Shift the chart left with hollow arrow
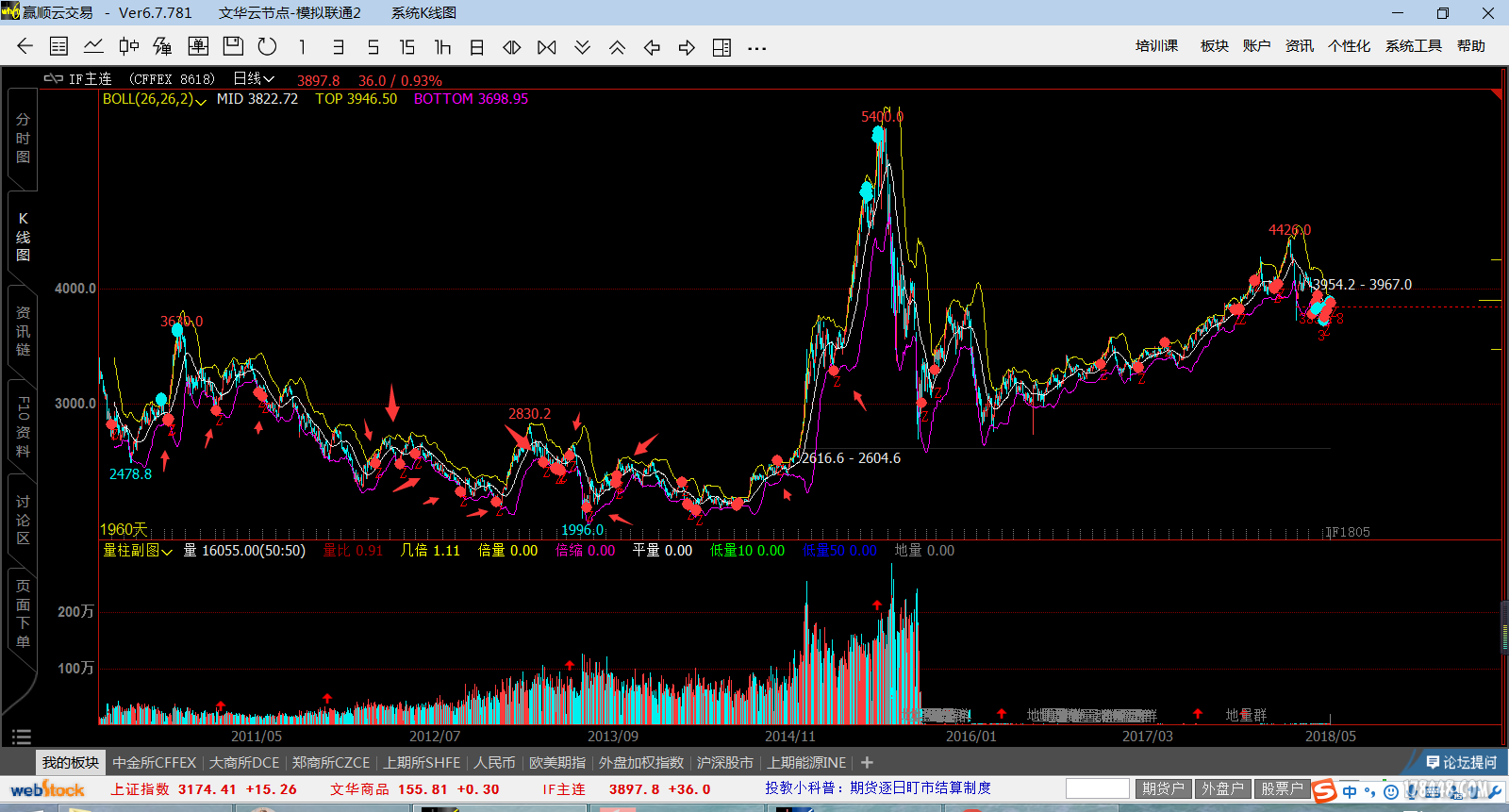1509x812 pixels. [652, 47]
